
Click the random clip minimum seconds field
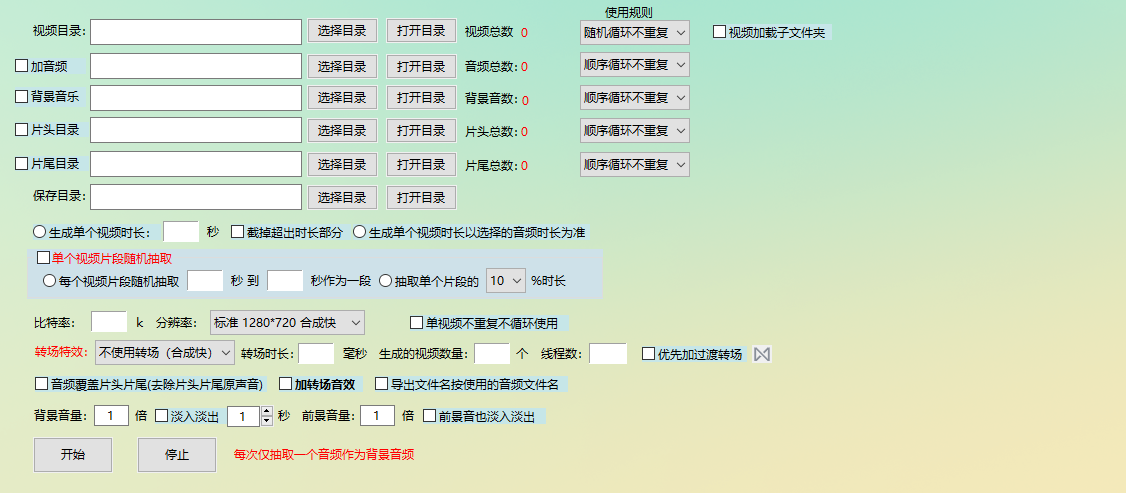[205, 280]
